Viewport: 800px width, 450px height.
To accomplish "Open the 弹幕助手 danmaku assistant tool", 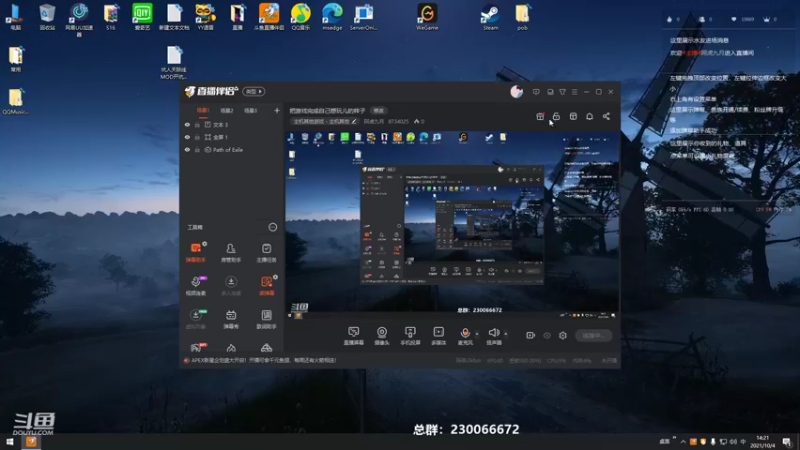I will point(196,252).
